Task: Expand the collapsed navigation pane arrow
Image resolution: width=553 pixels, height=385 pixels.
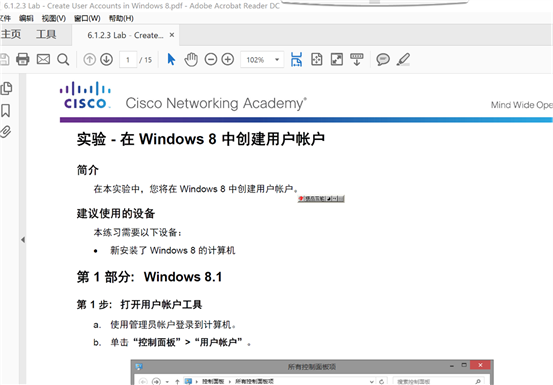Action: click(23, 240)
